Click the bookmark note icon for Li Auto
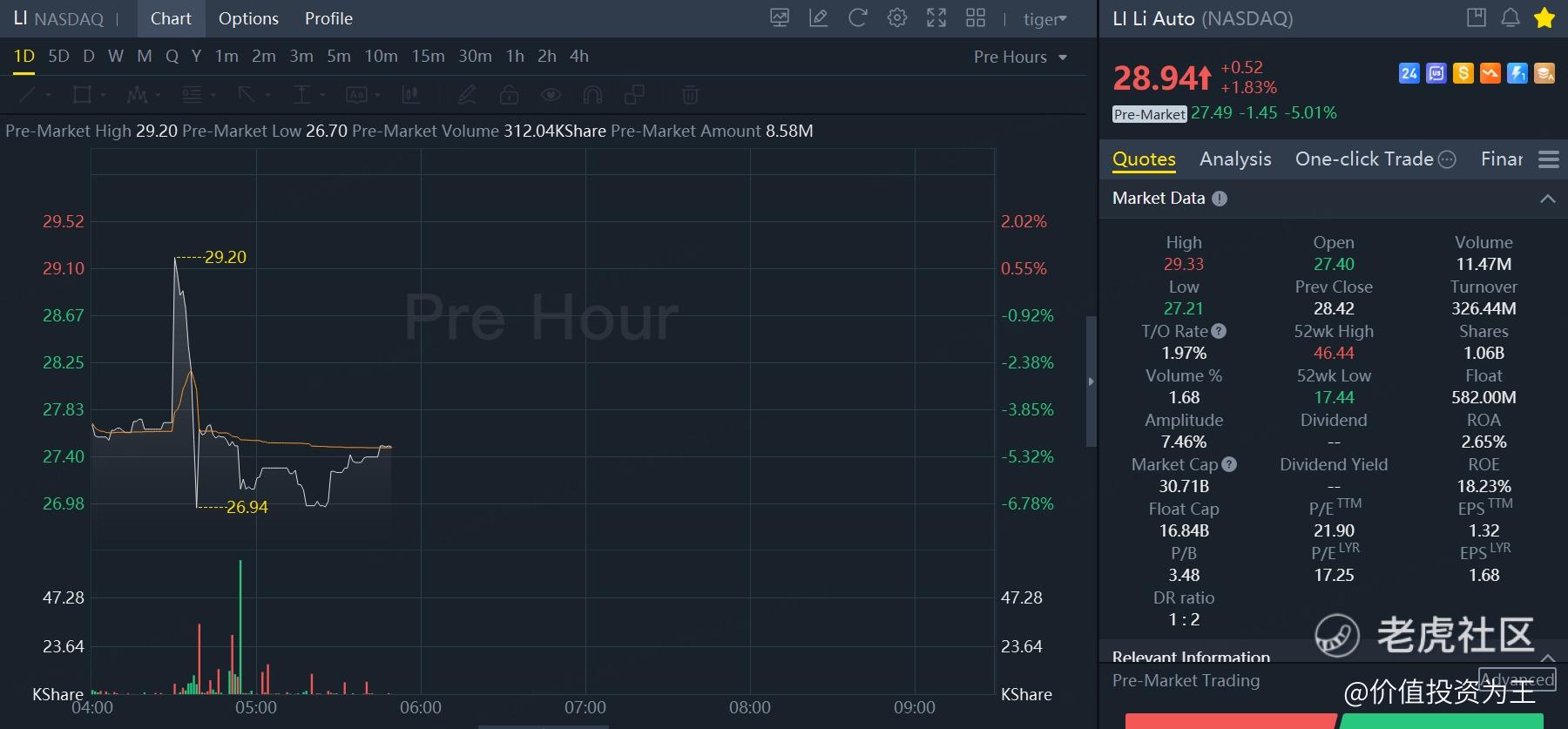 coord(1477,17)
